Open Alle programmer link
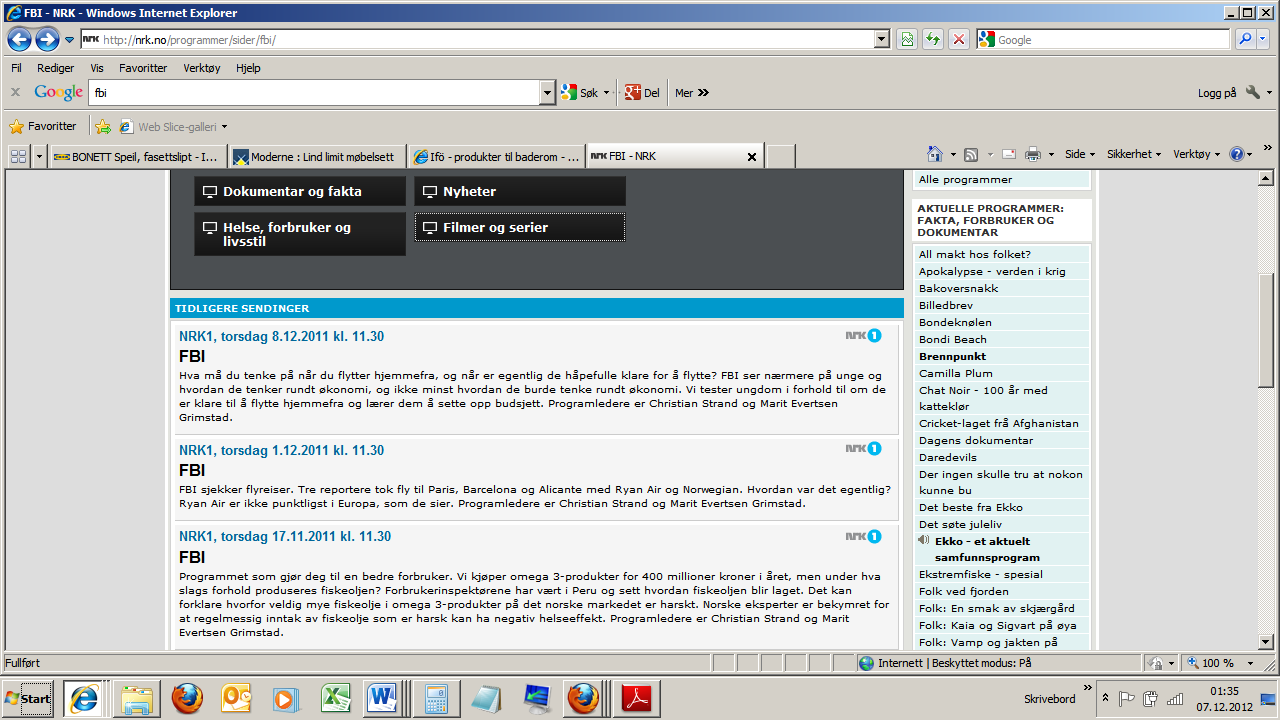The image size is (1280, 720). [965, 180]
